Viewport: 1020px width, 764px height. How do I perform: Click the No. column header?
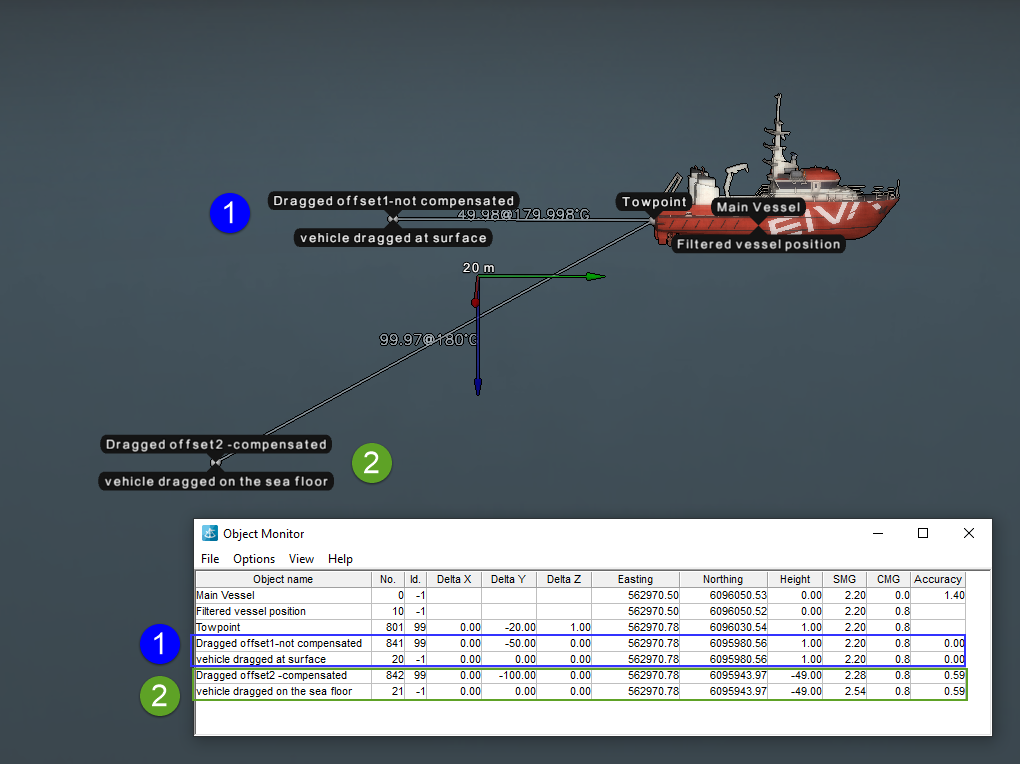coord(388,579)
